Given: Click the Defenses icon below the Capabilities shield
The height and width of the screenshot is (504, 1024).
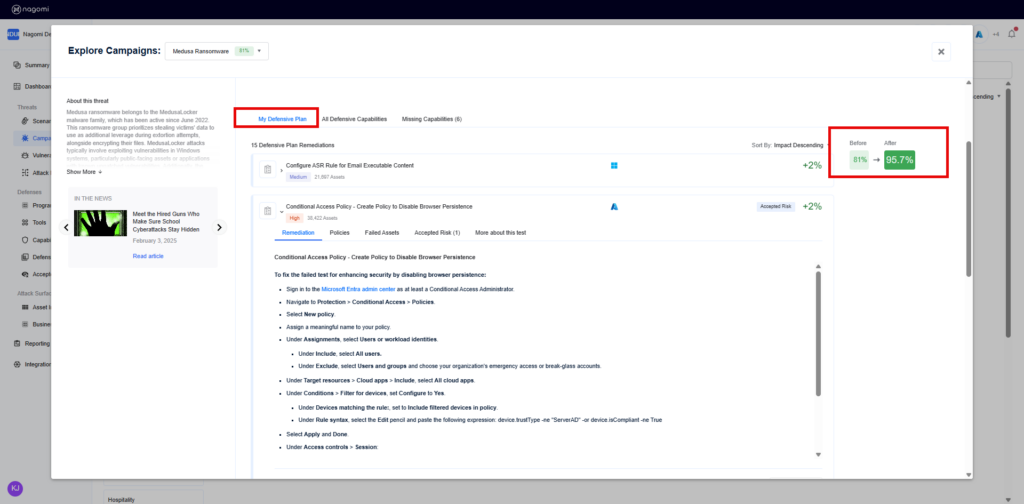Looking at the screenshot, I should click(25, 257).
